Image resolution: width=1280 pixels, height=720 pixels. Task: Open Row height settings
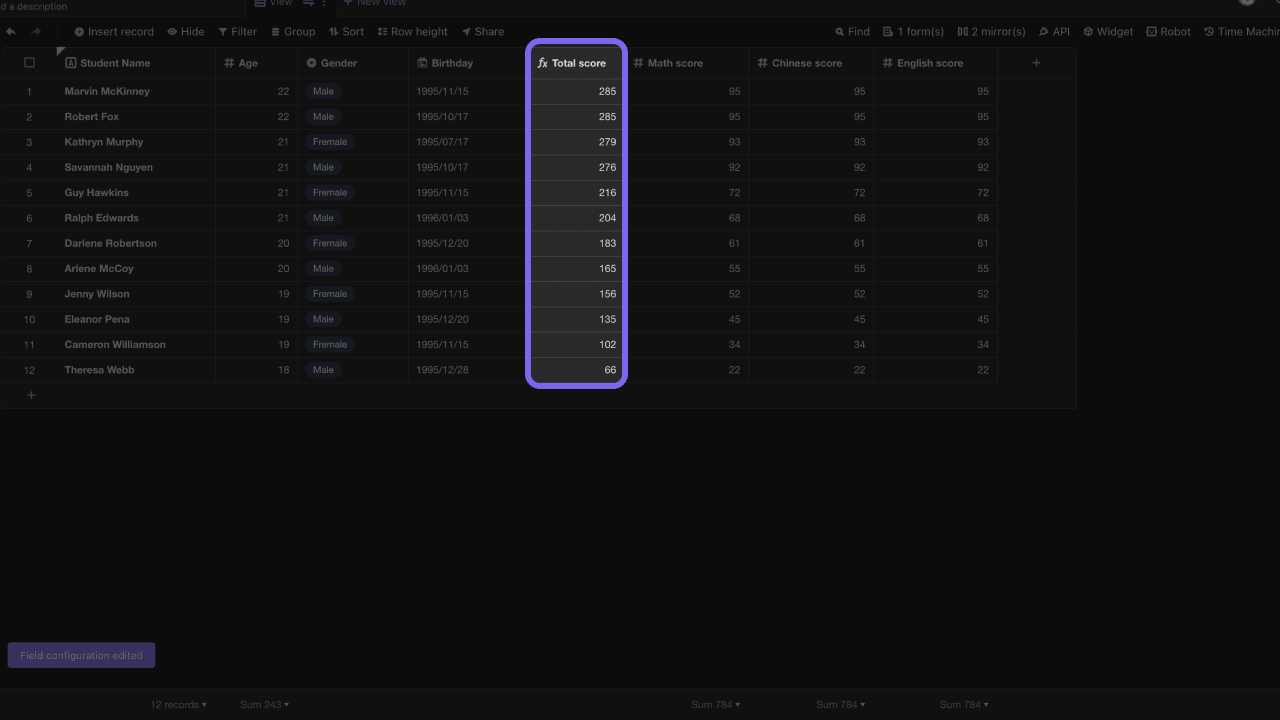(412, 32)
